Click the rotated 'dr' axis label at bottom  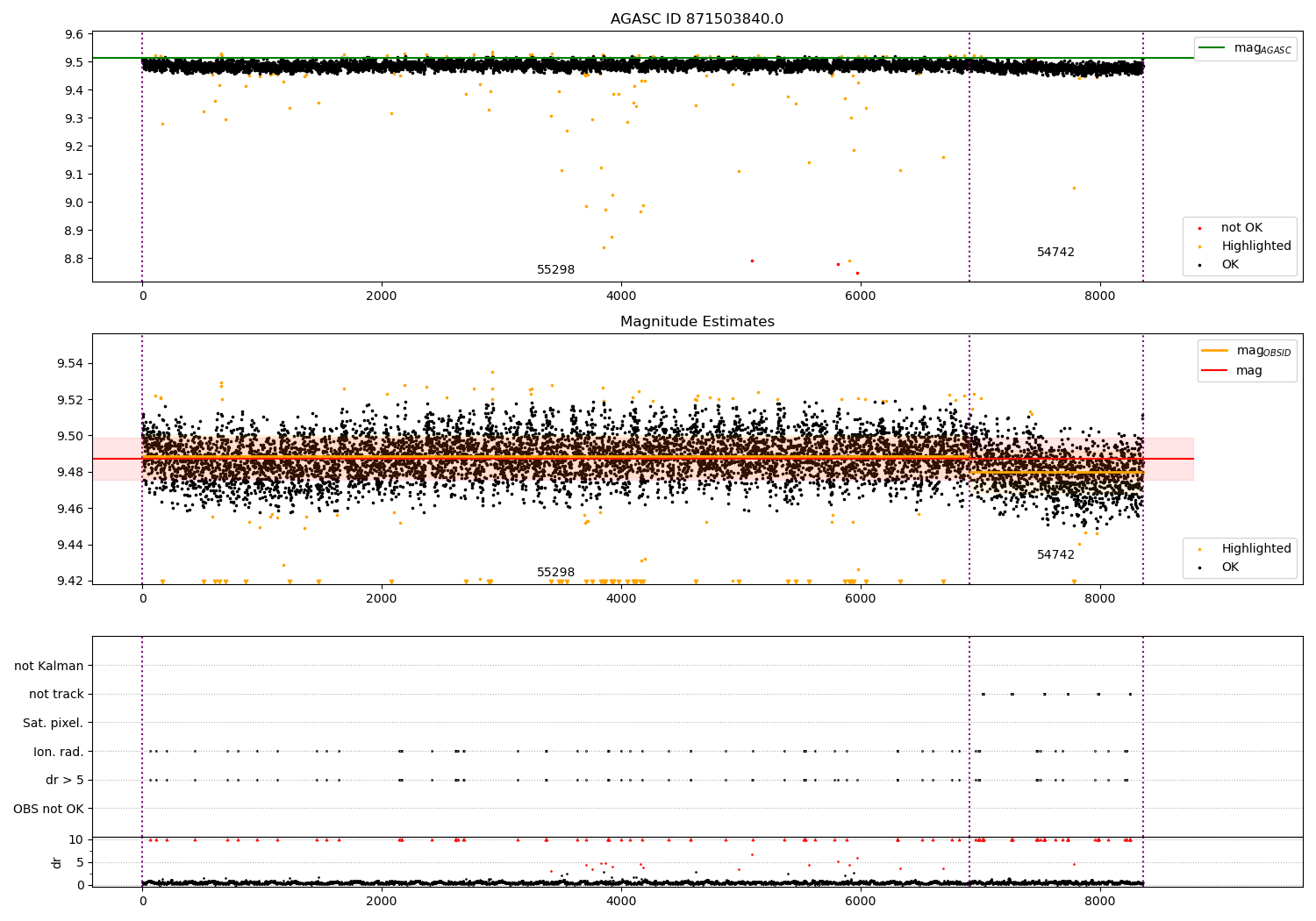pyautogui.click(x=57, y=863)
